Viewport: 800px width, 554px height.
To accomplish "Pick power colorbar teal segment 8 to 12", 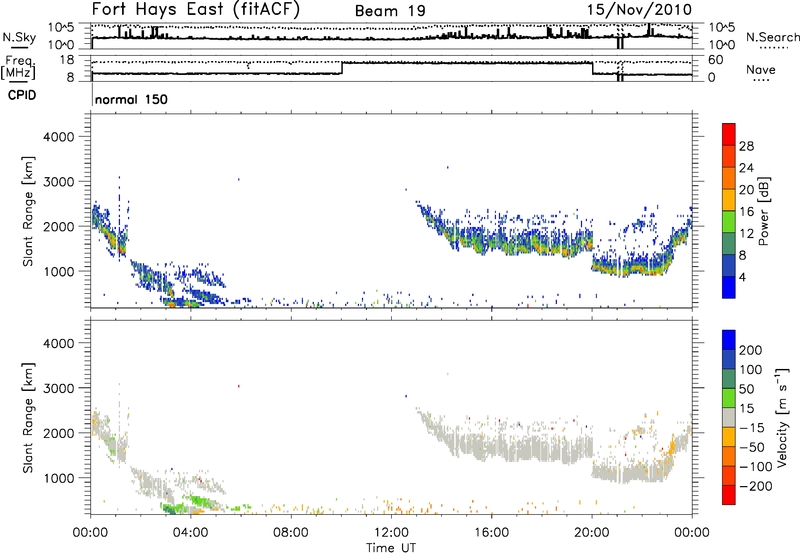I will (729, 243).
